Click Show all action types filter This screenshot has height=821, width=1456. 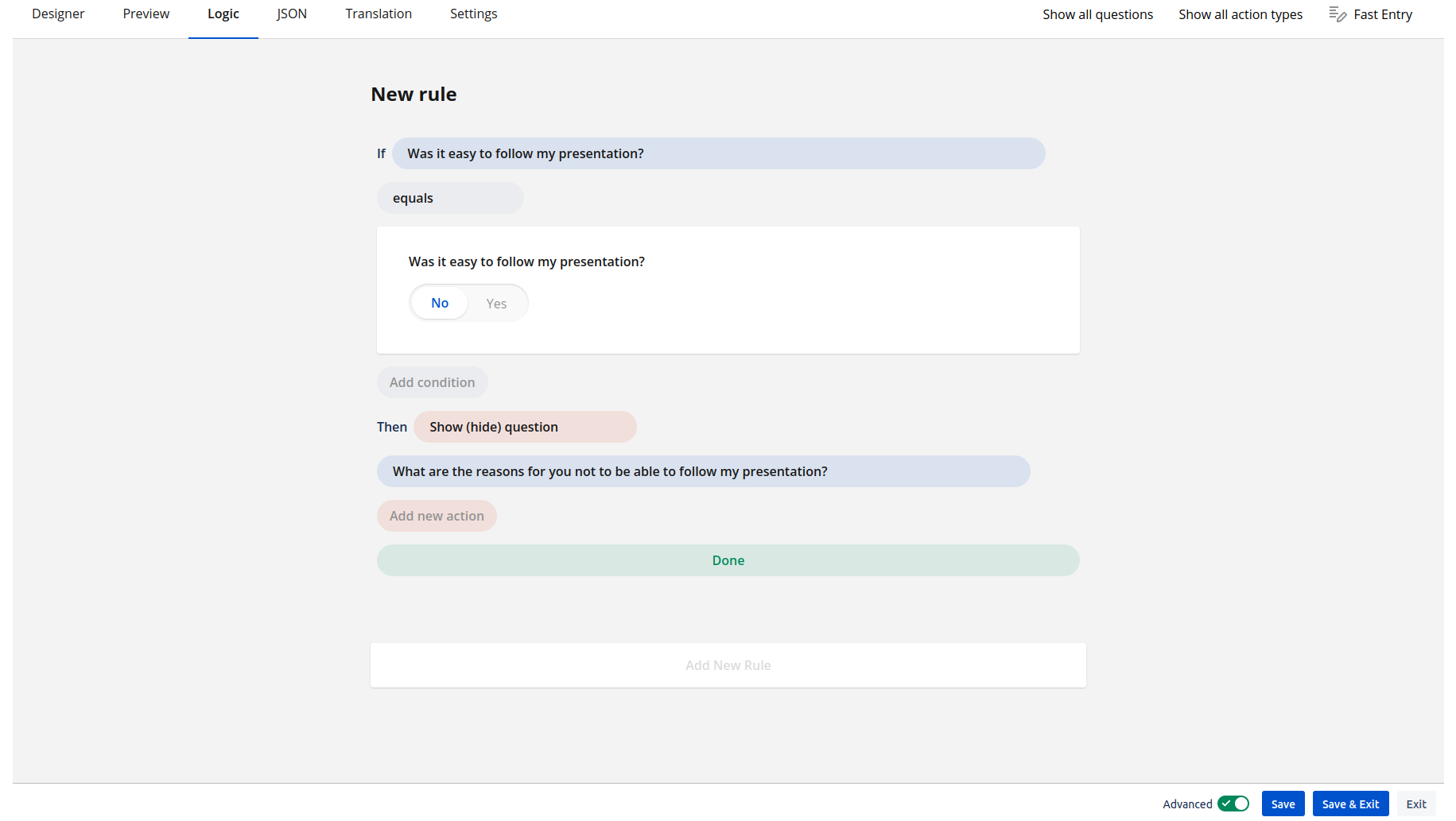pos(1240,14)
